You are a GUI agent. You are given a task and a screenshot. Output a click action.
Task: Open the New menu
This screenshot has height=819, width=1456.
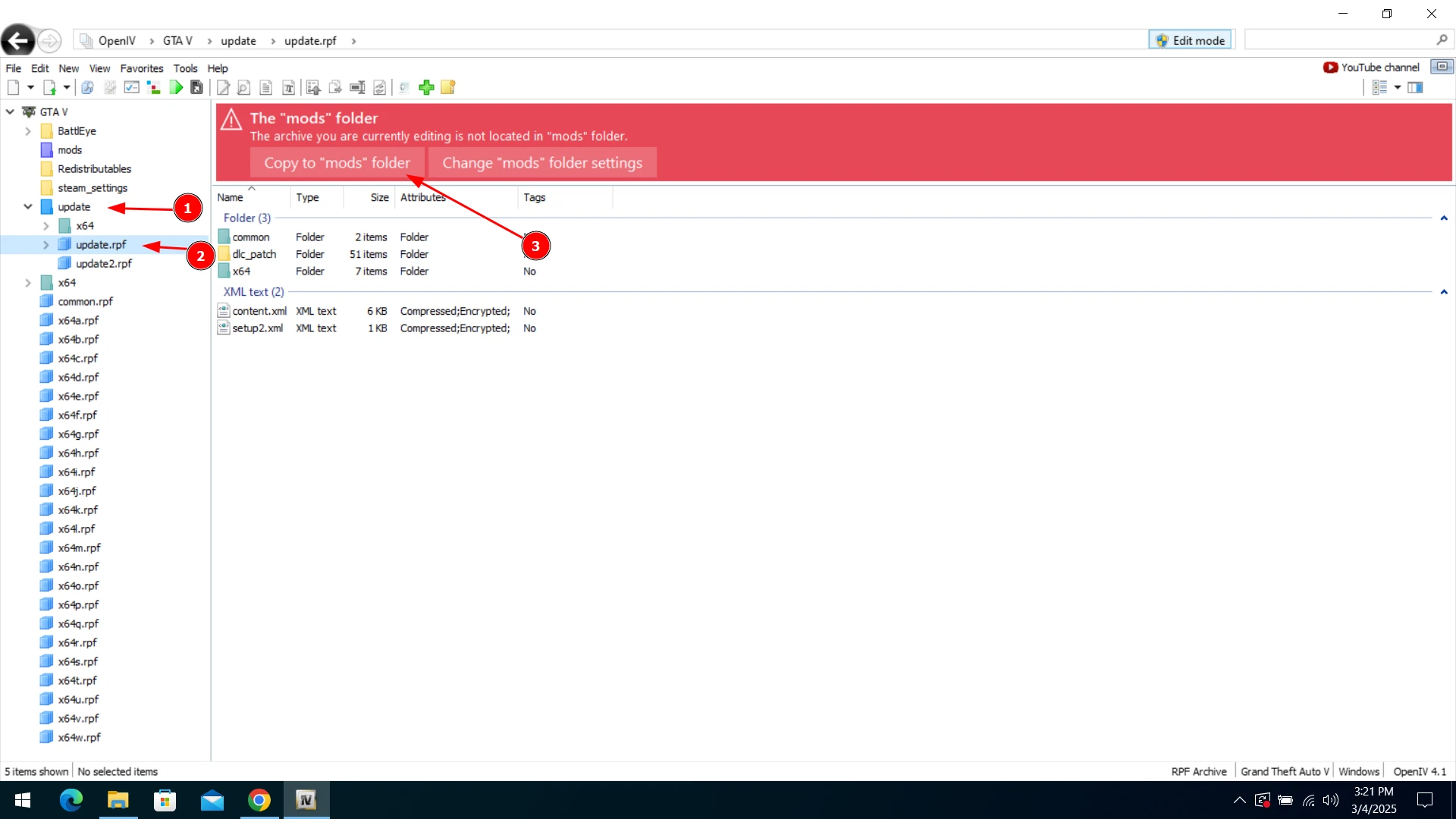click(x=68, y=68)
